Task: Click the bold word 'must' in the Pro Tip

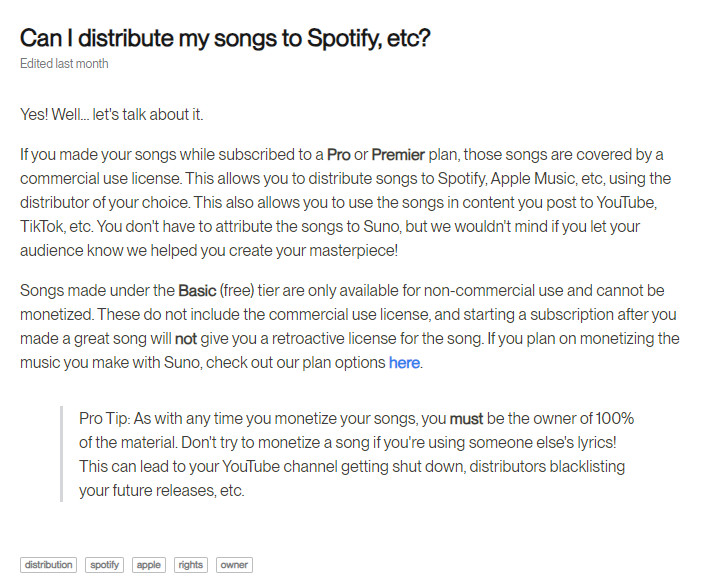Action: (x=465, y=419)
